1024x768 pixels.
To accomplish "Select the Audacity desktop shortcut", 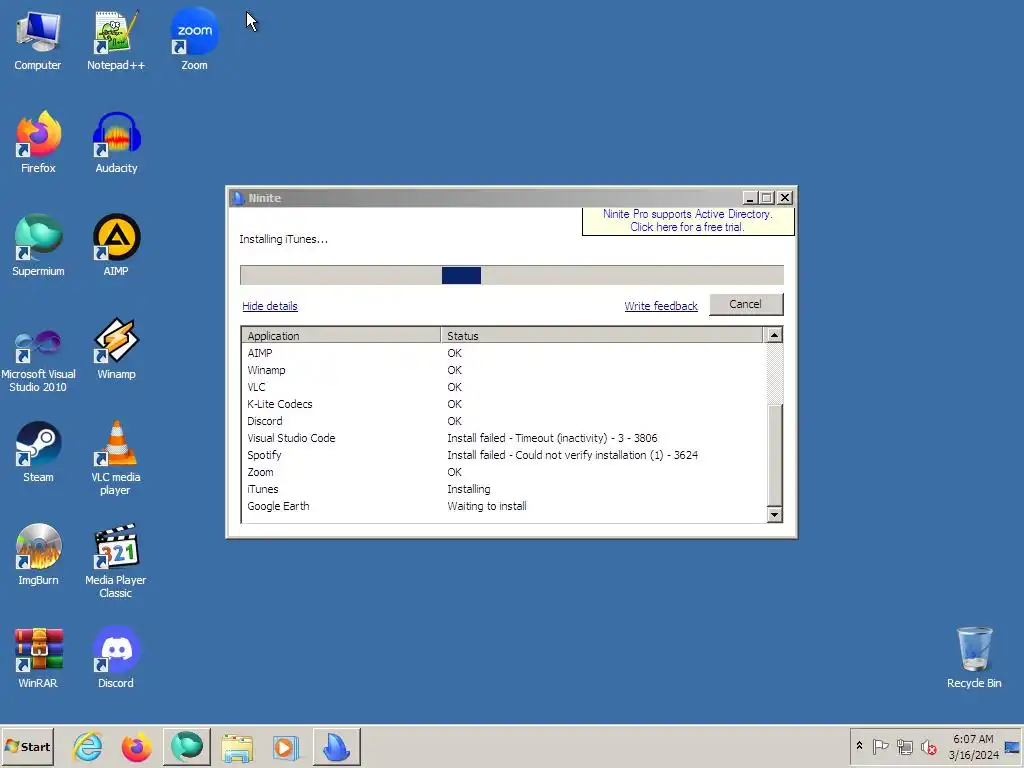I will (116, 143).
